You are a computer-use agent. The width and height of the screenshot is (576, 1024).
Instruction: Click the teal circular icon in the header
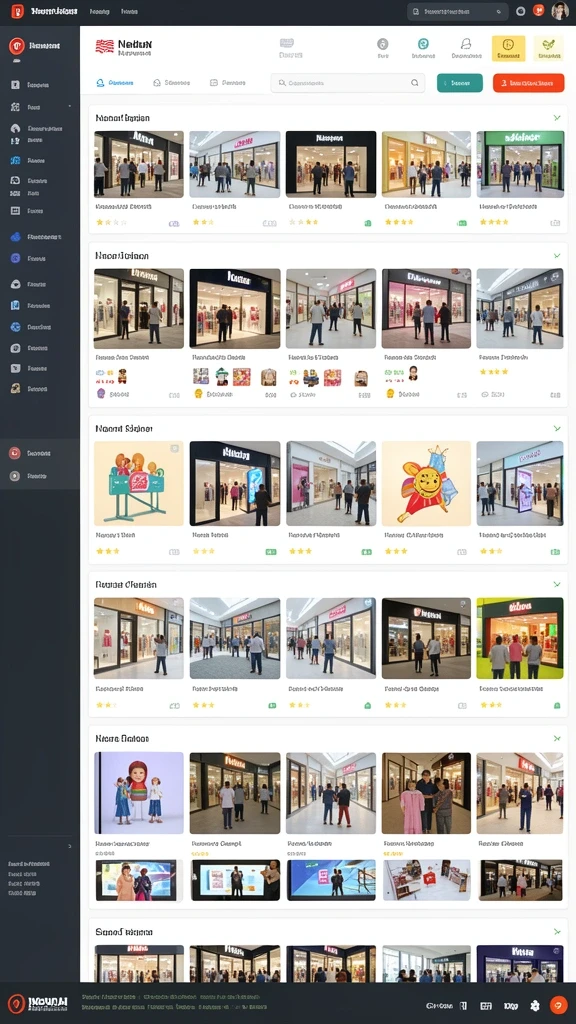point(423,44)
